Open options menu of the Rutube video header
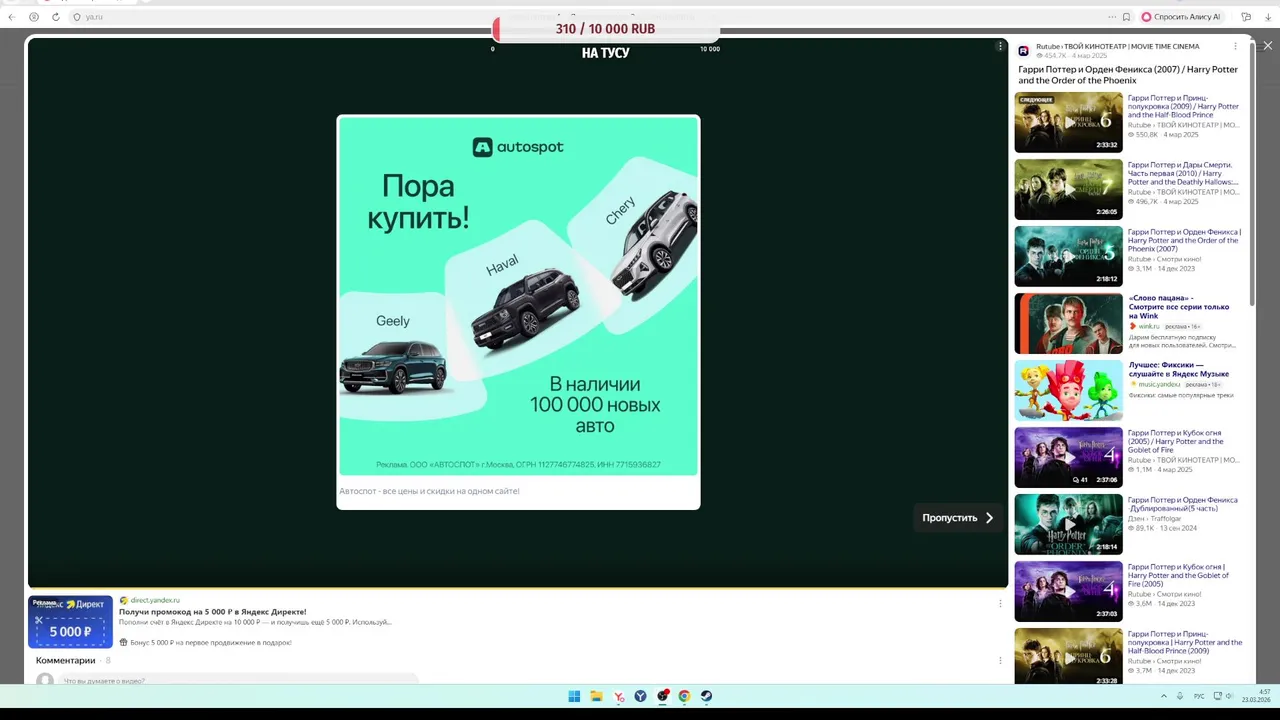This screenshot has height=720, width=1280. [1235, 46]
